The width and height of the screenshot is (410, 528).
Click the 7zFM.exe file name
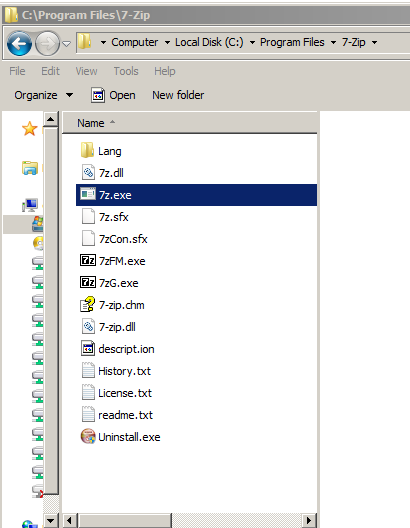(122, 261)
